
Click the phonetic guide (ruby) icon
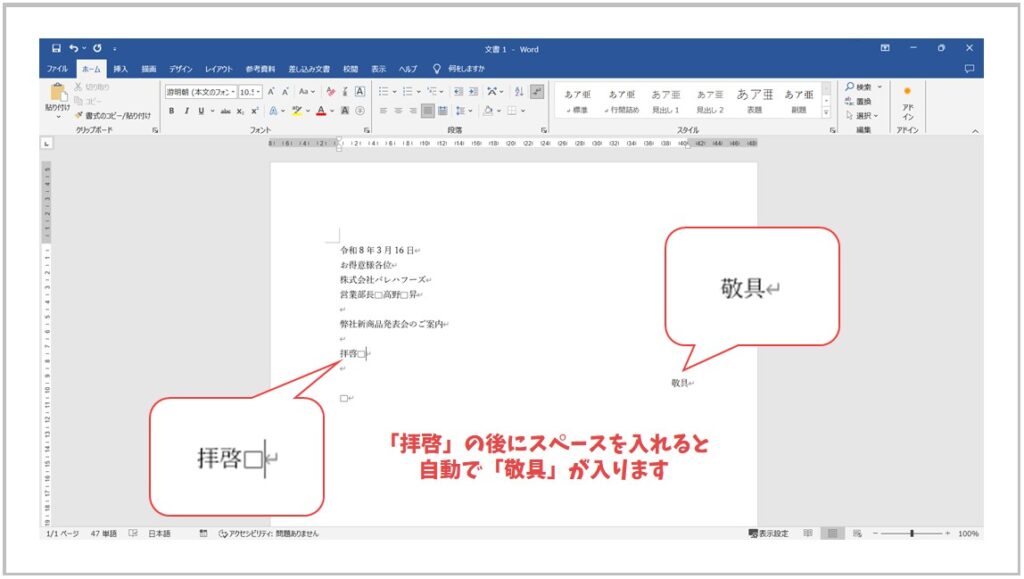click(345, 92)
